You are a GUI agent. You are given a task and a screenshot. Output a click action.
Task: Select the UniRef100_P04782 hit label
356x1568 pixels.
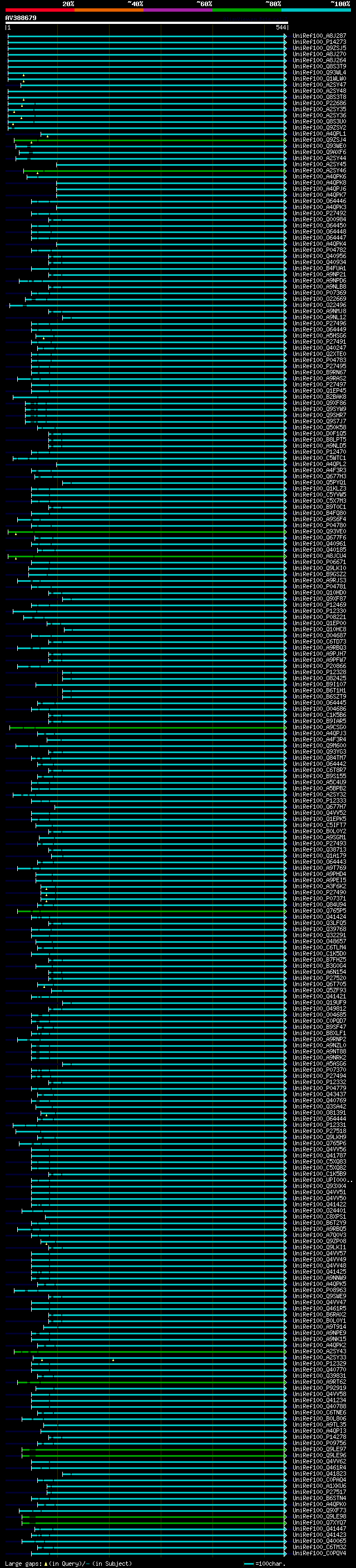tap(319, 250)
